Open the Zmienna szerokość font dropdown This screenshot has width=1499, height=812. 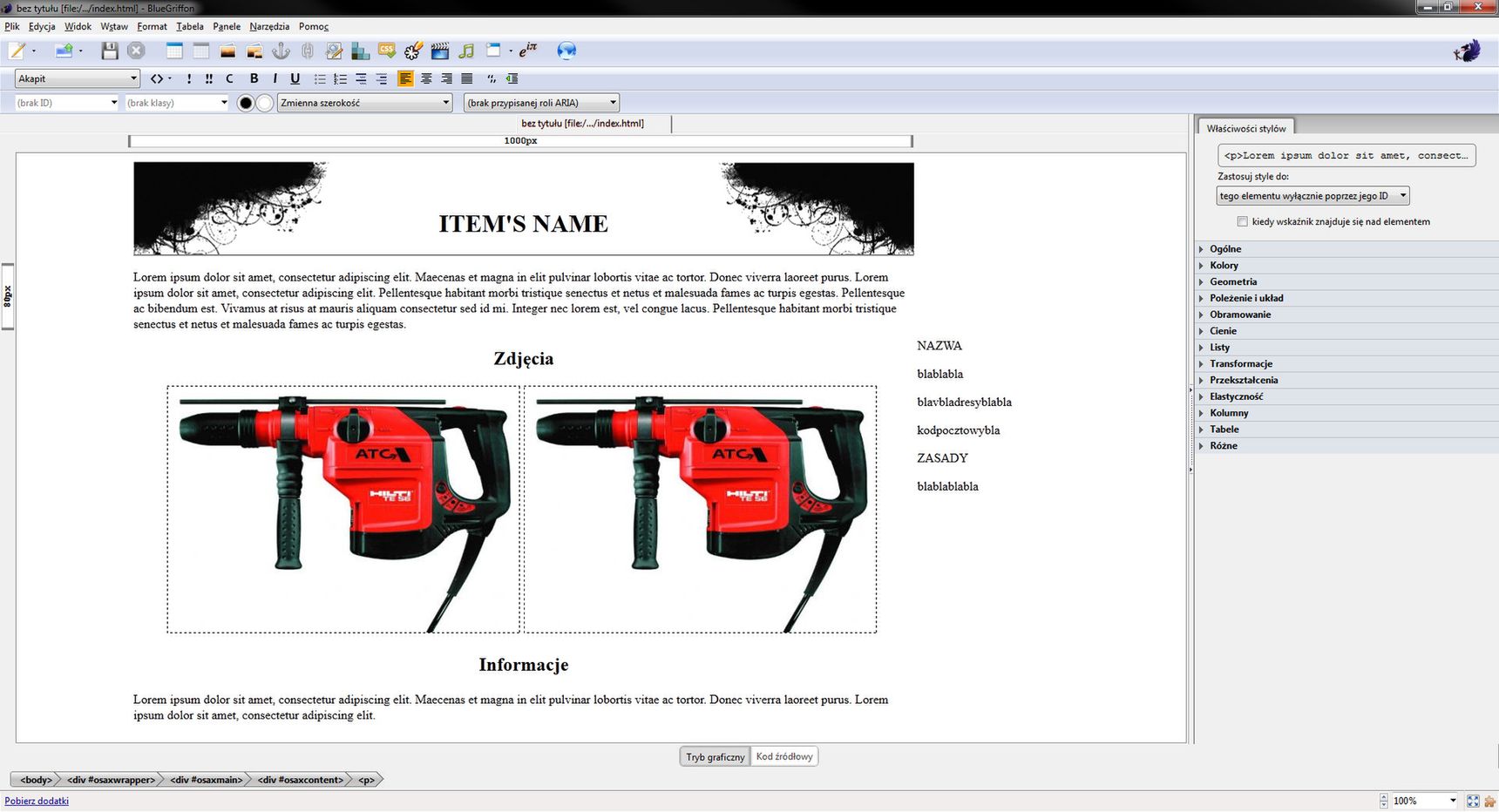[364, 103]
